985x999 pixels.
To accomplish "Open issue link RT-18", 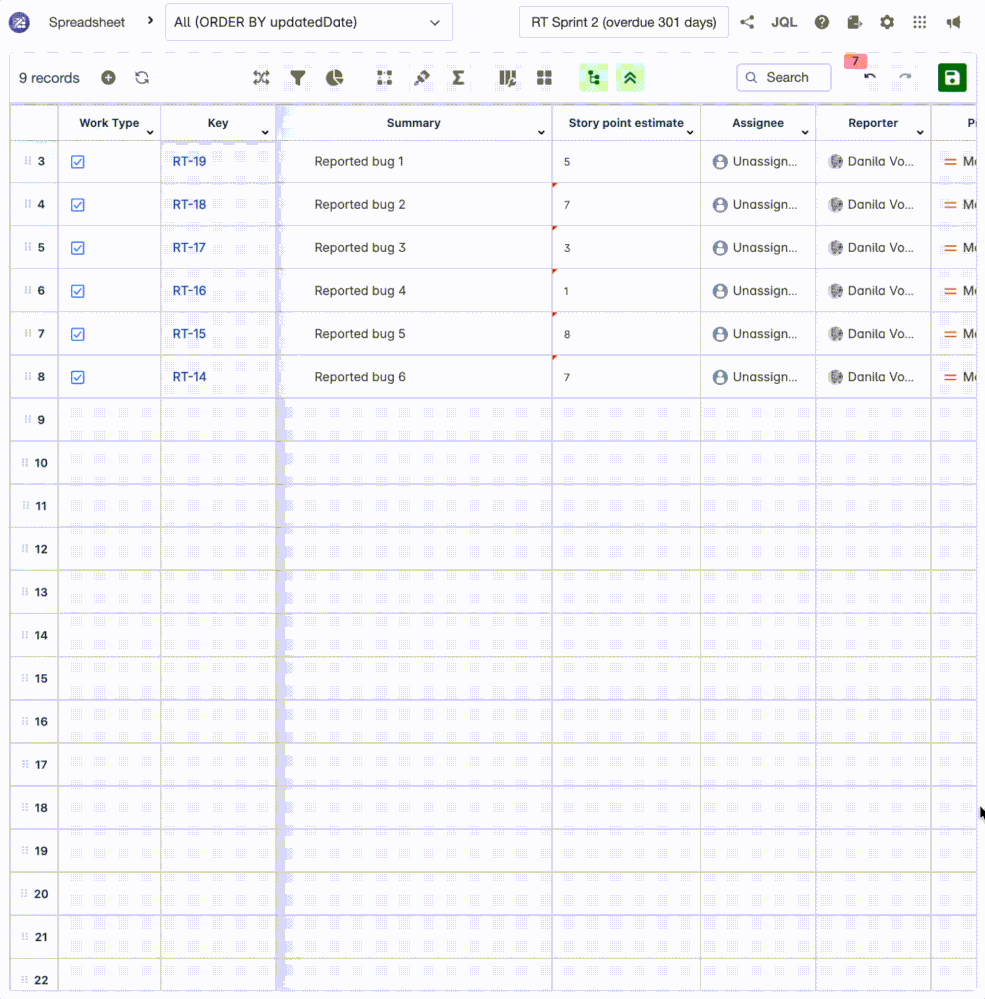I will [189, 205].
